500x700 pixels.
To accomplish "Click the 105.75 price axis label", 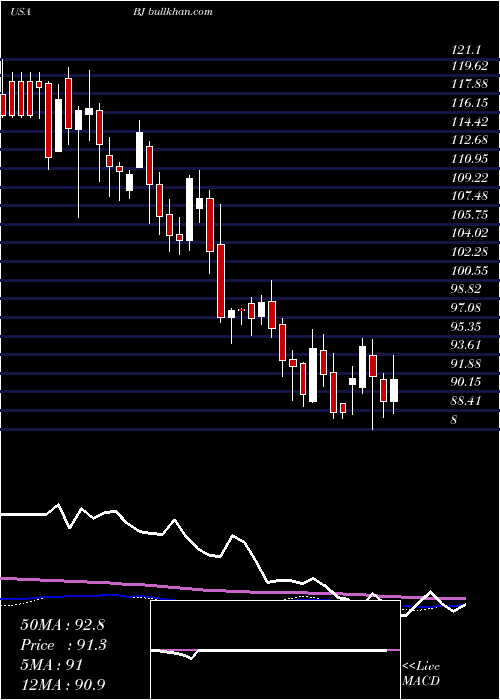I will pyautogui.click(x=469, y=215).
